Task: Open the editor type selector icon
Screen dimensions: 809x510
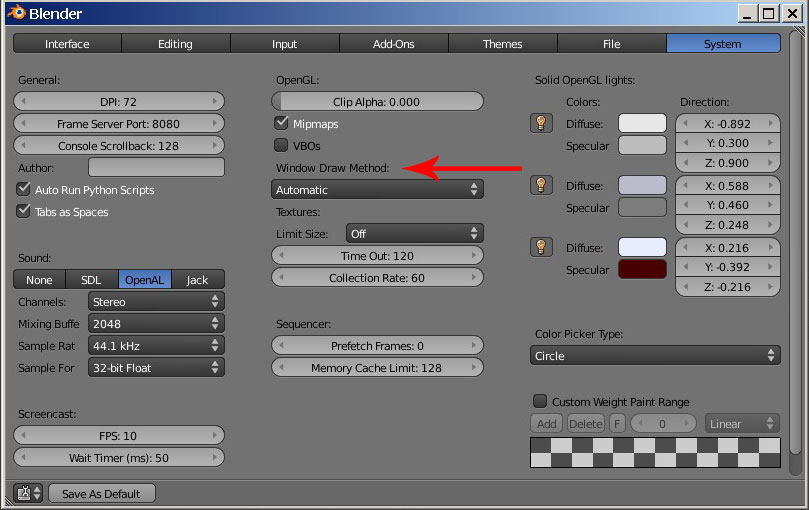Action: pyautogui.click(x=28, y=493)
